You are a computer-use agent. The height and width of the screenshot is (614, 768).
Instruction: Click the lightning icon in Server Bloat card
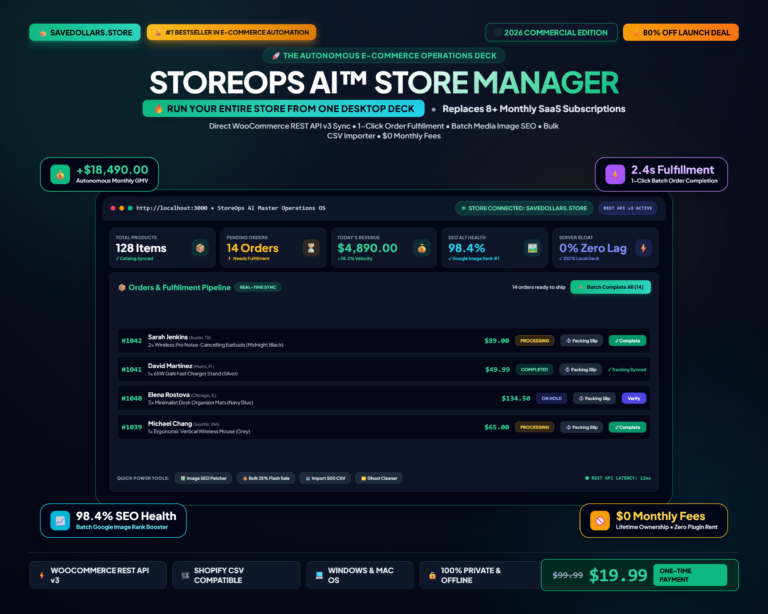[643, 248]
